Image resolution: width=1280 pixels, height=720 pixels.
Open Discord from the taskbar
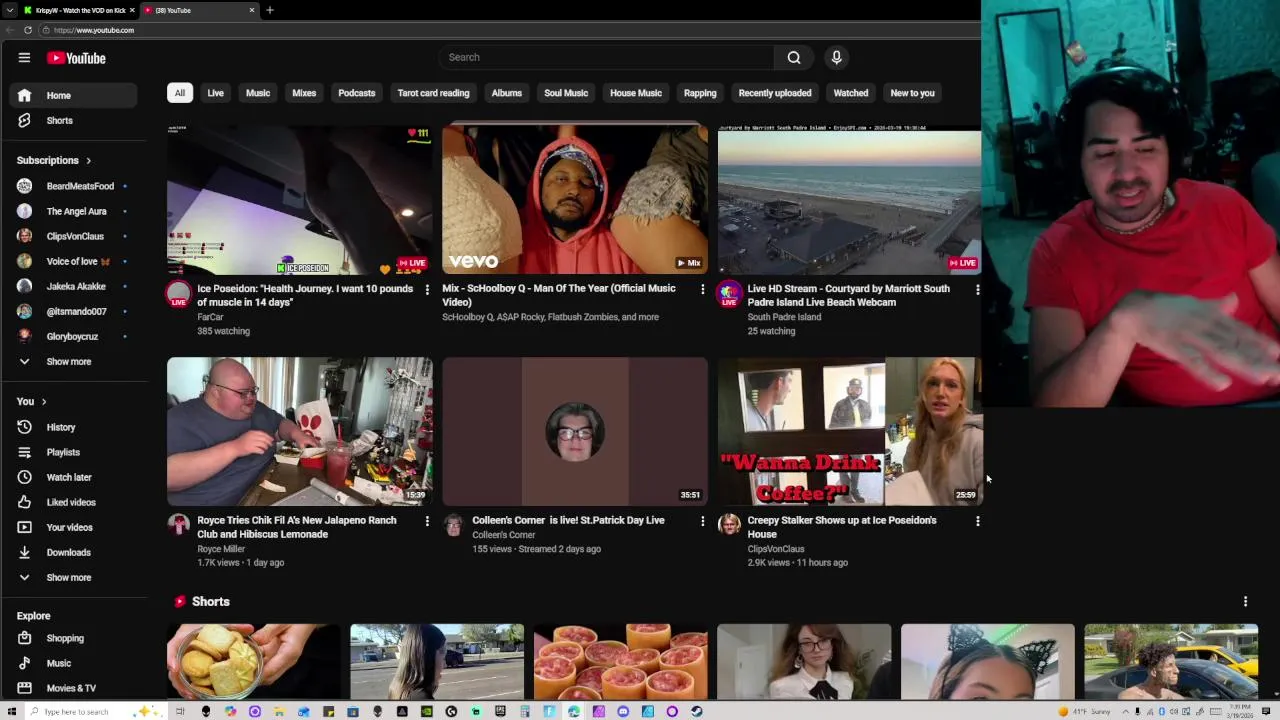click(x=623, y=711)
